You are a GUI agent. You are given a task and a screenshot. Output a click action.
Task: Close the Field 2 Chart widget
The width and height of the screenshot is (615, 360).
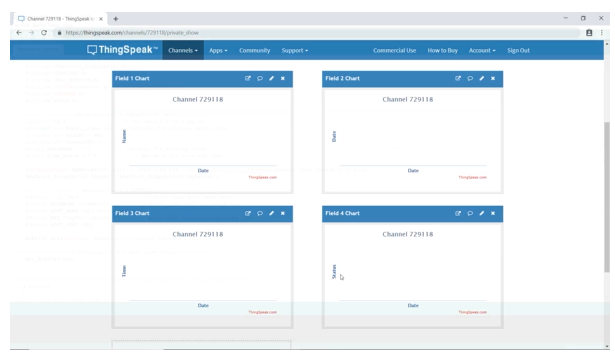[x=493, y=78]
